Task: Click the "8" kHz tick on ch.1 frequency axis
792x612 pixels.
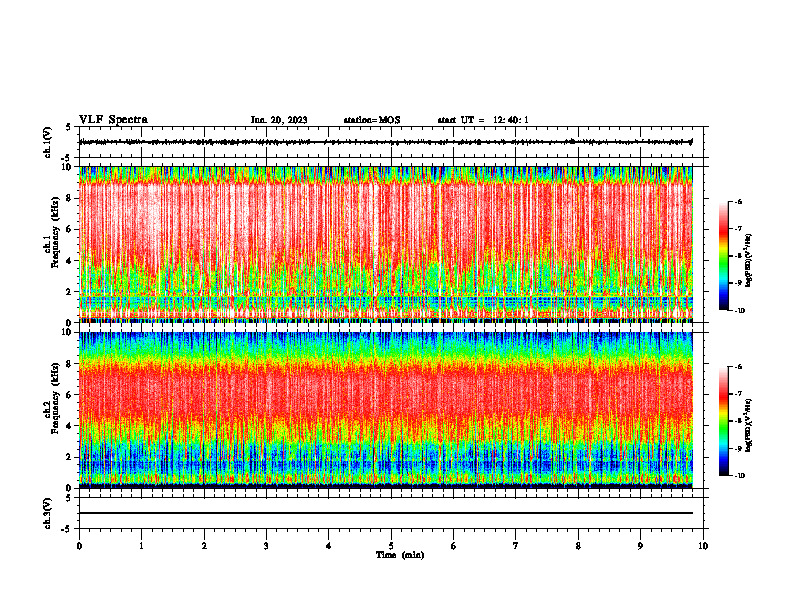Action: [70, 198]
